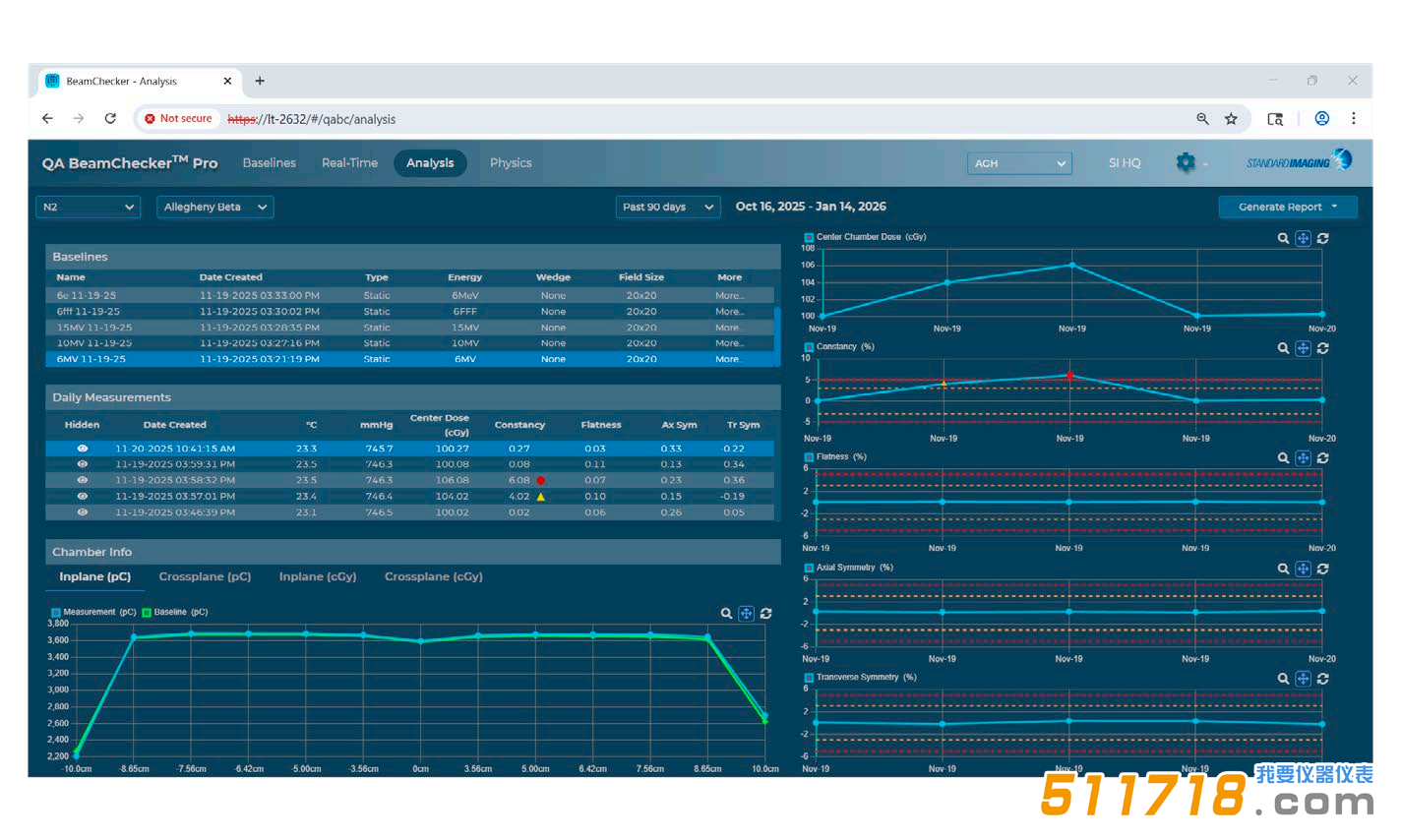1401x840 pixels.
Task: Reset the Center Chamber Dose chart view
Action: tap(1323, 238)
